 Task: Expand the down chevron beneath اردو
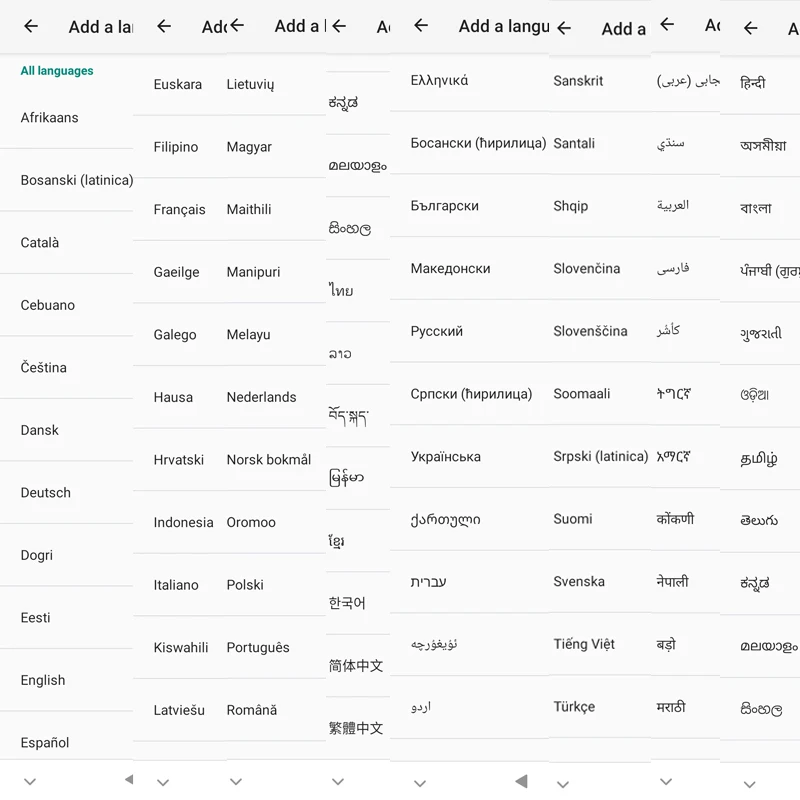point(421,781)
